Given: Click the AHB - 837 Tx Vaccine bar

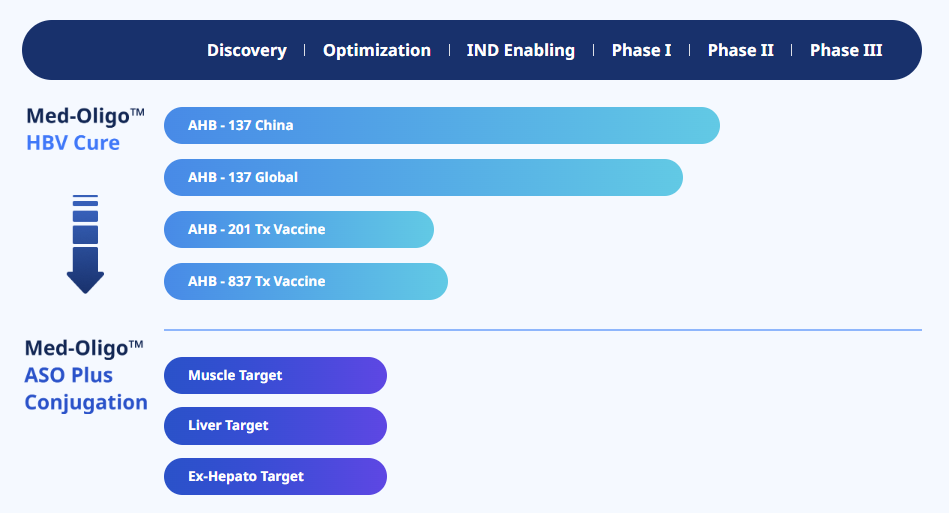Looking at the screenshot, I should [306, 281].
